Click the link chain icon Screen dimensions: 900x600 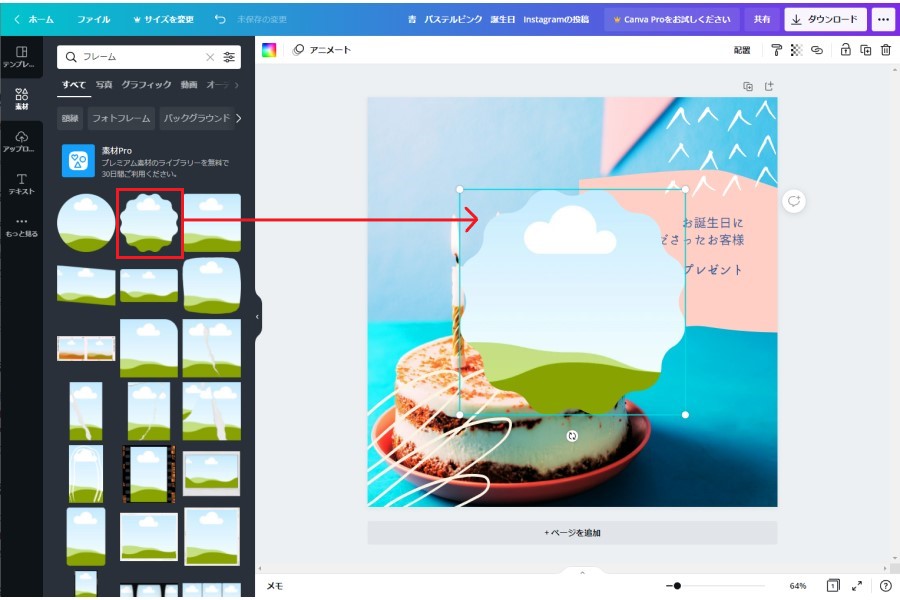[x=817, y=50]
